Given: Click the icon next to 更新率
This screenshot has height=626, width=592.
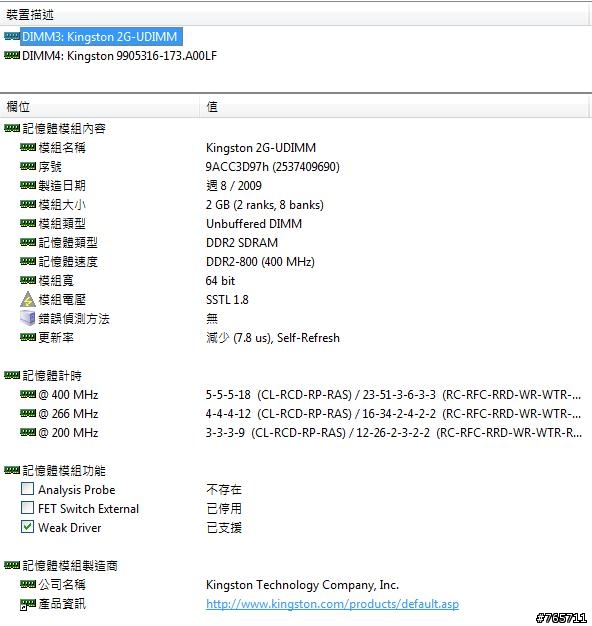Looking at the screenshot, I should (28, 337).
